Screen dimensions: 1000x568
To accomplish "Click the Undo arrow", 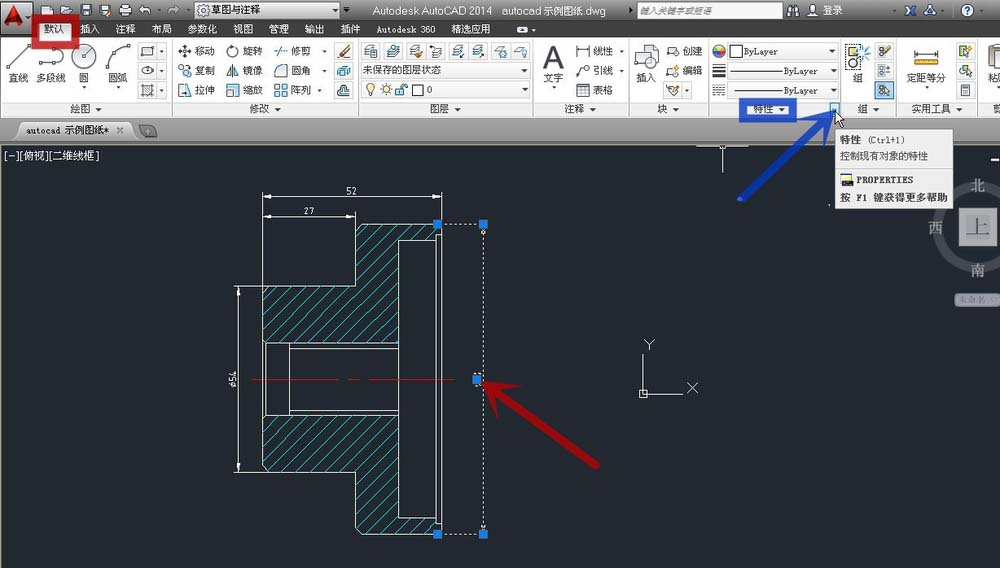I will coord(145,10).
